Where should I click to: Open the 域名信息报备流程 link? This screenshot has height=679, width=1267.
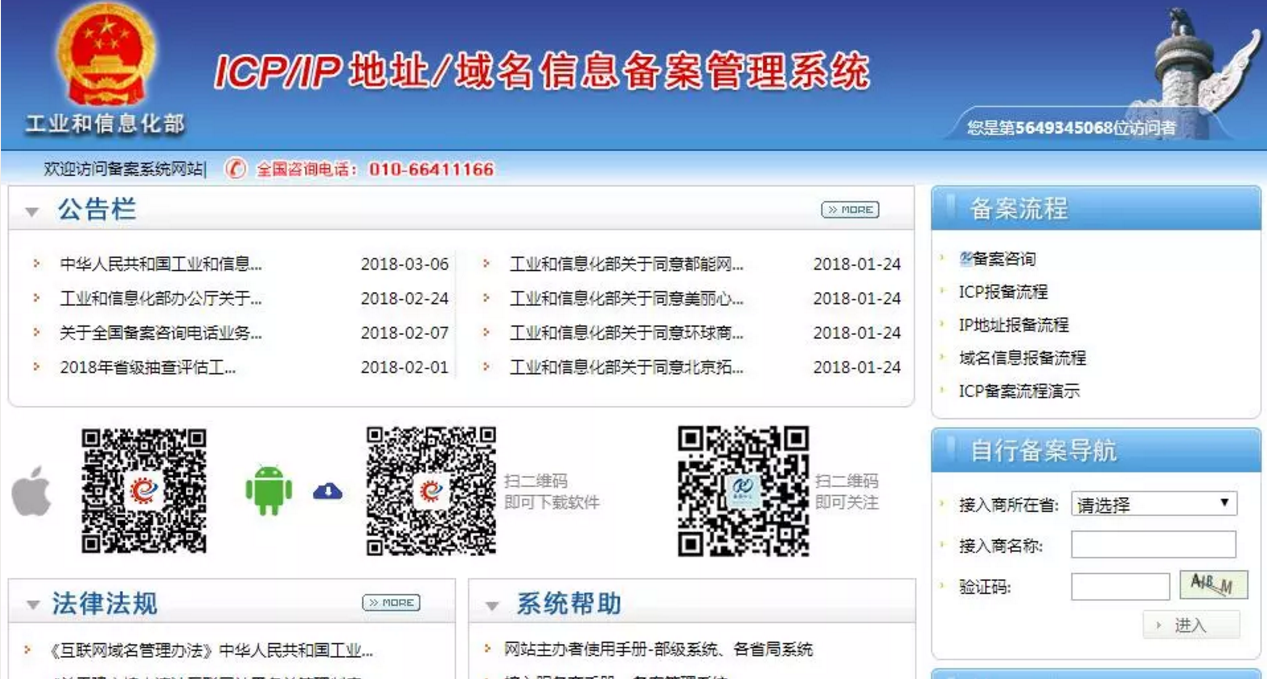click(1022, 357)
